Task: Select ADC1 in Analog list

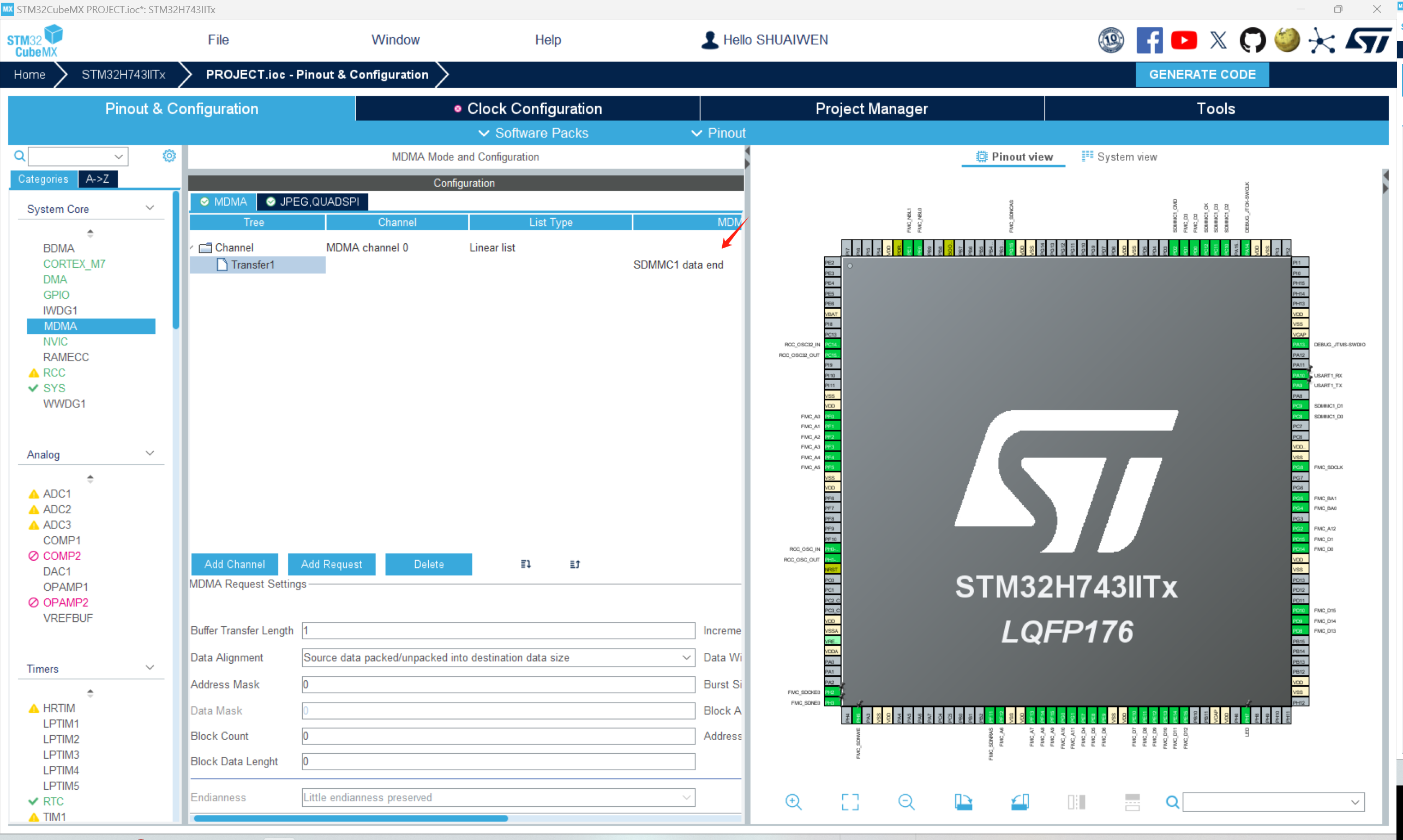Action: pos(57,494)
